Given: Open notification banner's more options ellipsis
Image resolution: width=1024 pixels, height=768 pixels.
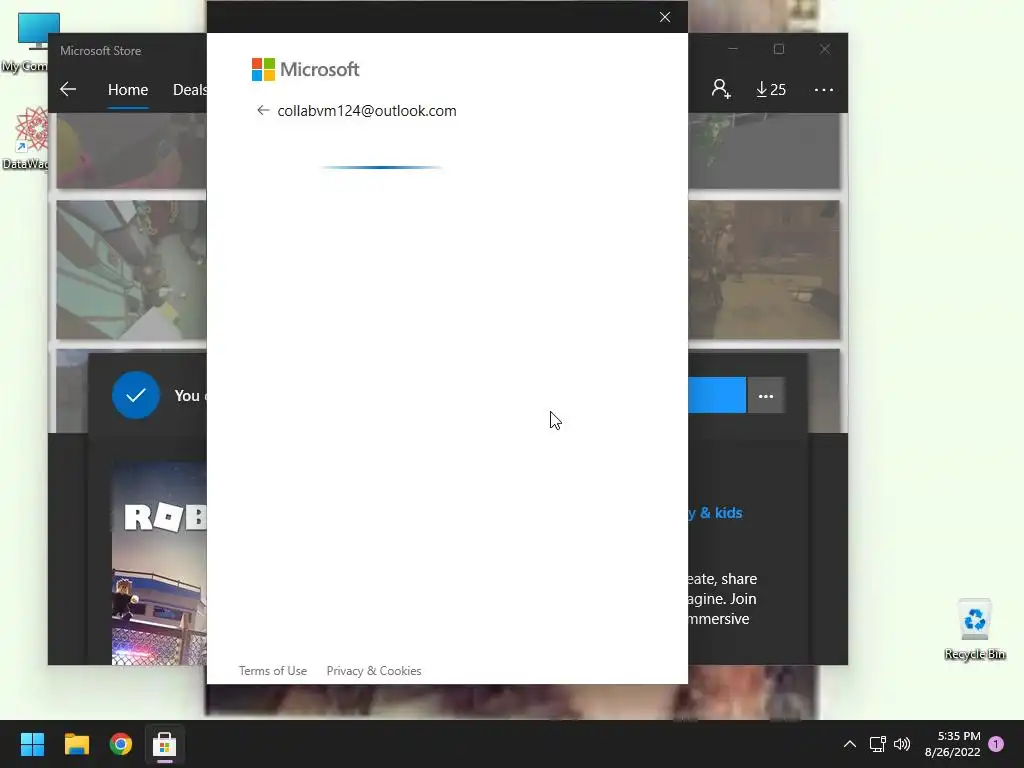Looking at the screenshot, I should [766, 396].
